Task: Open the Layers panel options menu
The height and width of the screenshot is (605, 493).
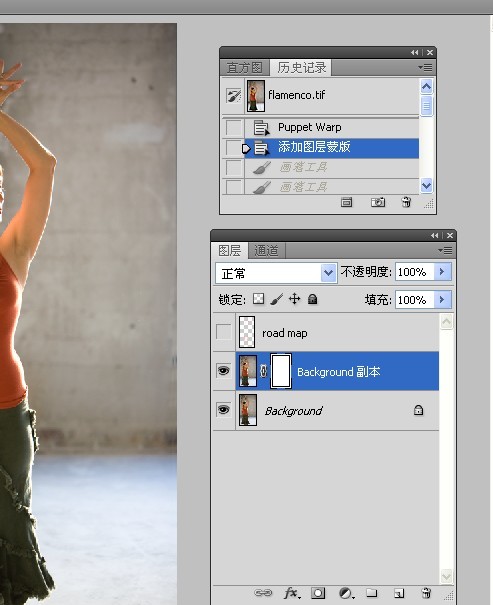Action: click(x=445, y=251)
